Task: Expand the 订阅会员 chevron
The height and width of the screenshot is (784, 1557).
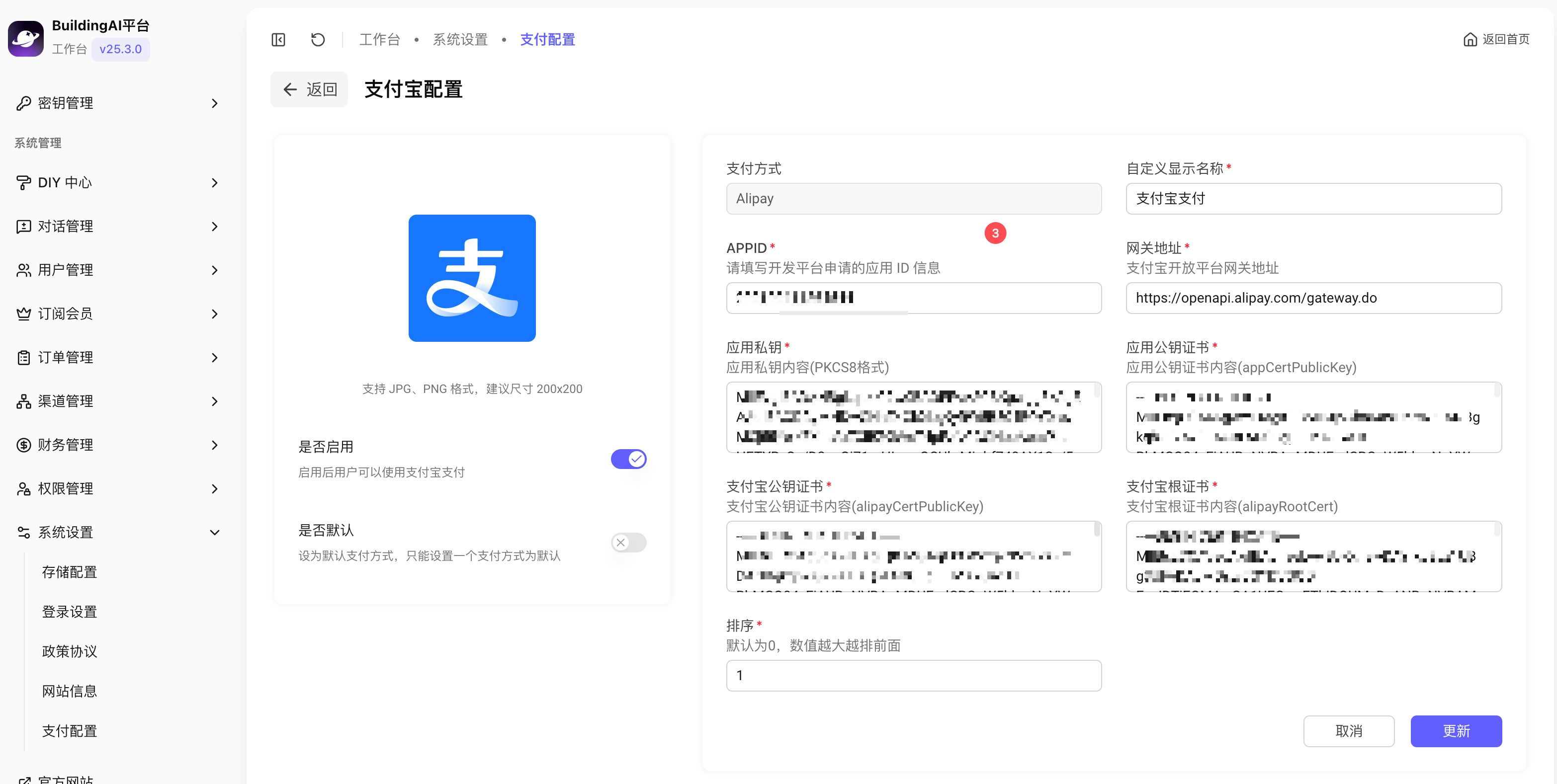Action: [215, 314]
